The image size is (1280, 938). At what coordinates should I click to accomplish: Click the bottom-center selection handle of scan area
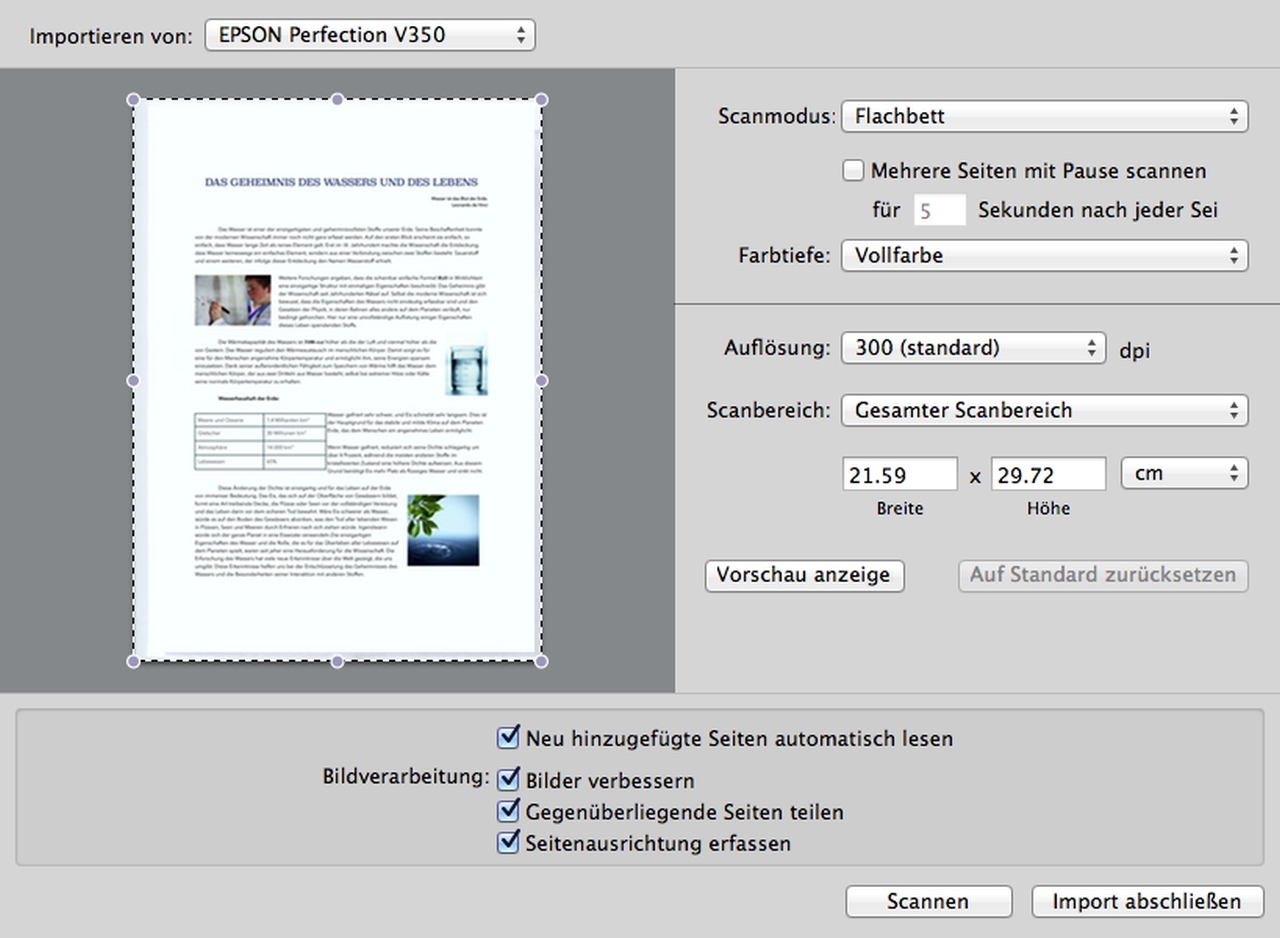[338, 661]
